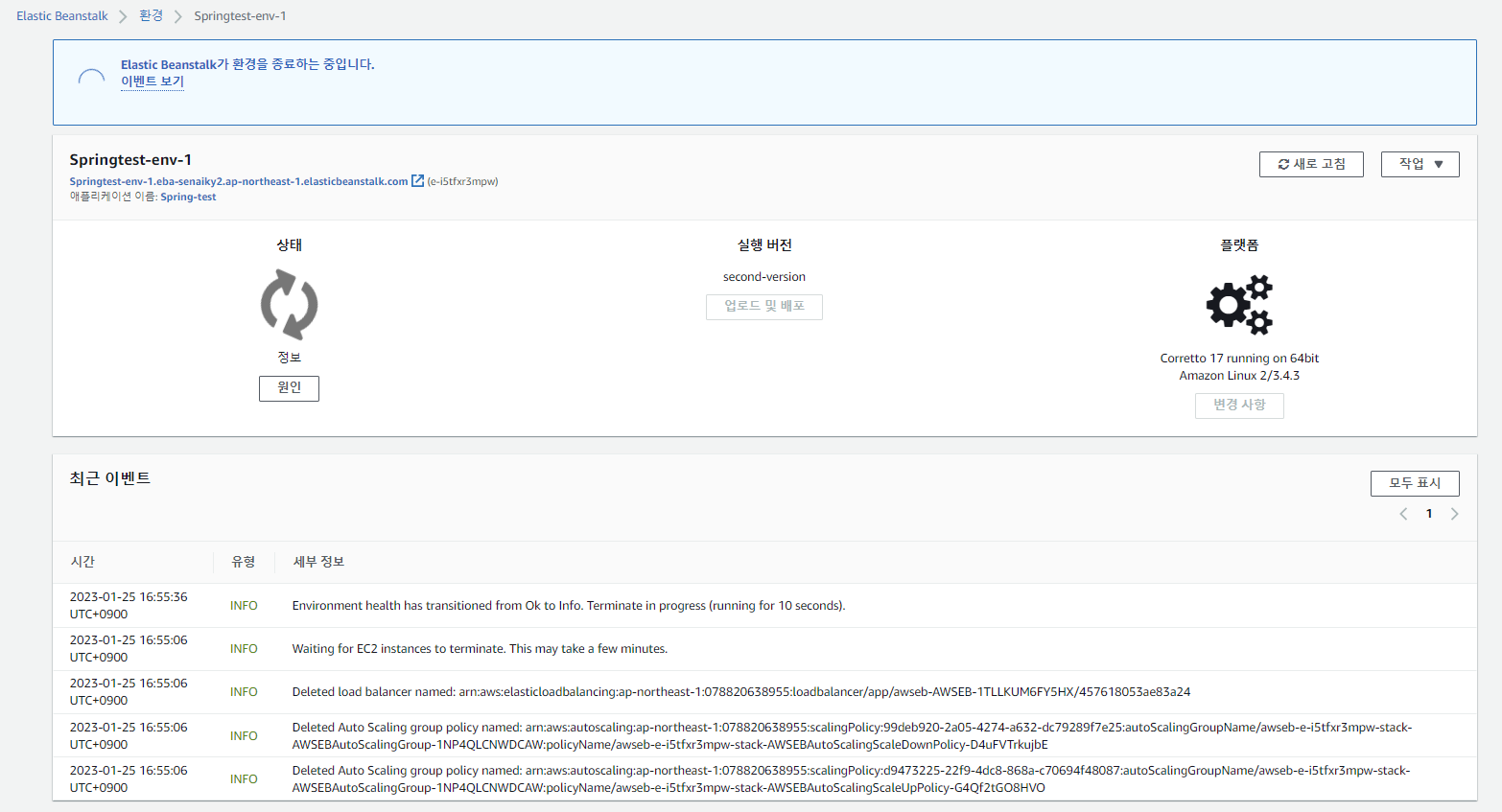The image size is (1502, 812).
Task: Click INFO label of load balancer event
Action: click(244, 692)
